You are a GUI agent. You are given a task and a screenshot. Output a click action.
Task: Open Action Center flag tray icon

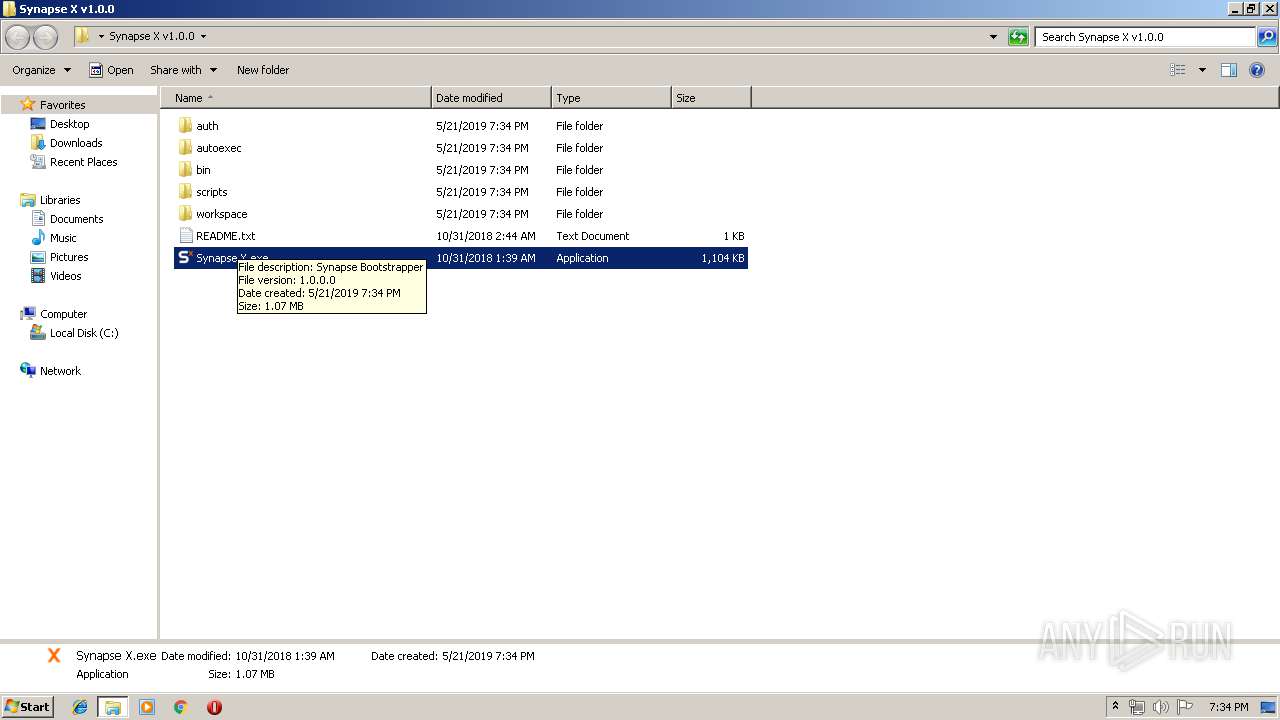[1185, 707]
